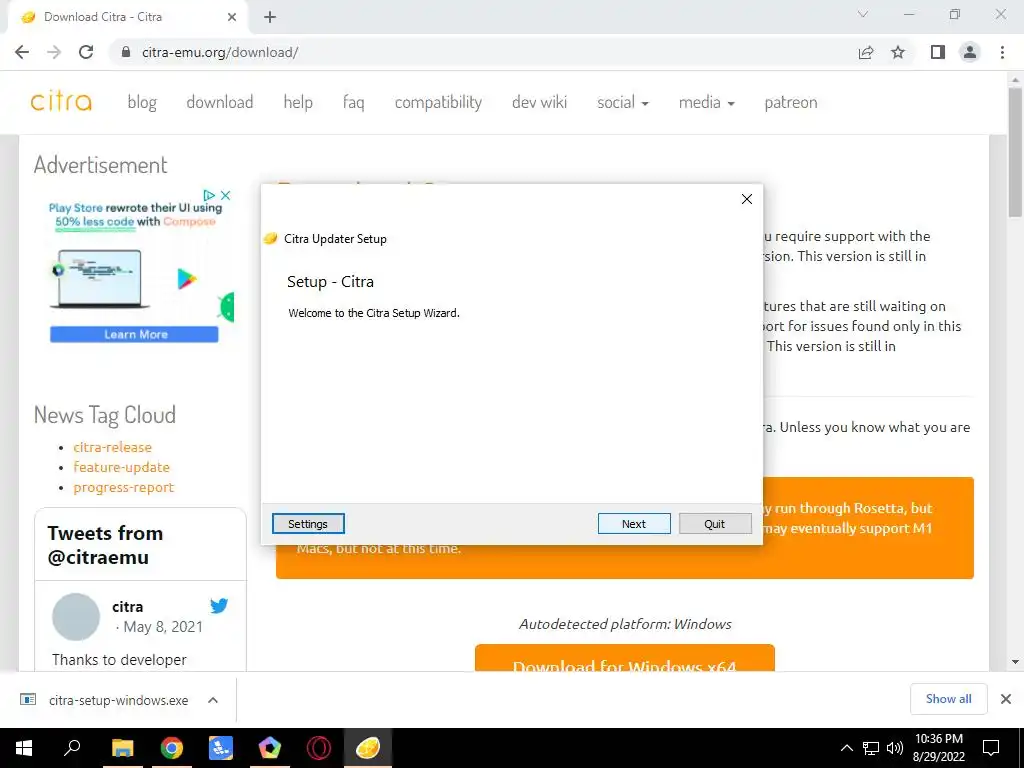Open progress-report tag link
This screenshot has height=768, width=1024.
[123, 488]
